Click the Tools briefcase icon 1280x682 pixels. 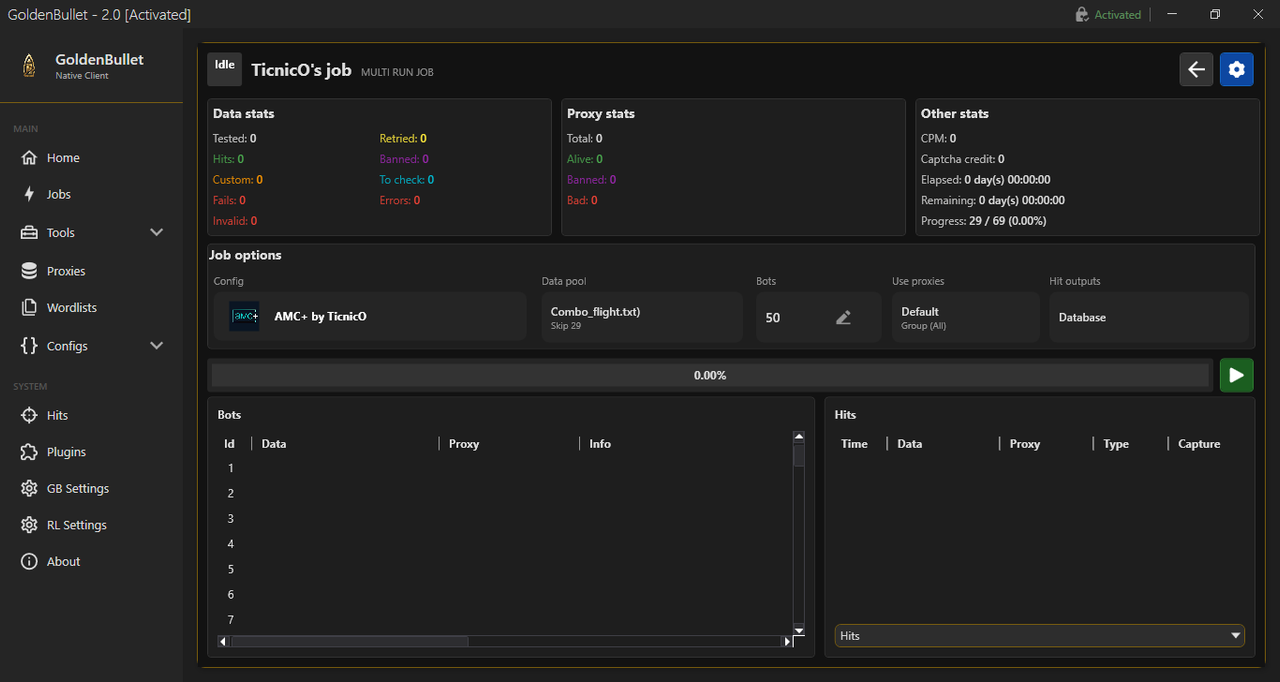(x=29, y=232)
